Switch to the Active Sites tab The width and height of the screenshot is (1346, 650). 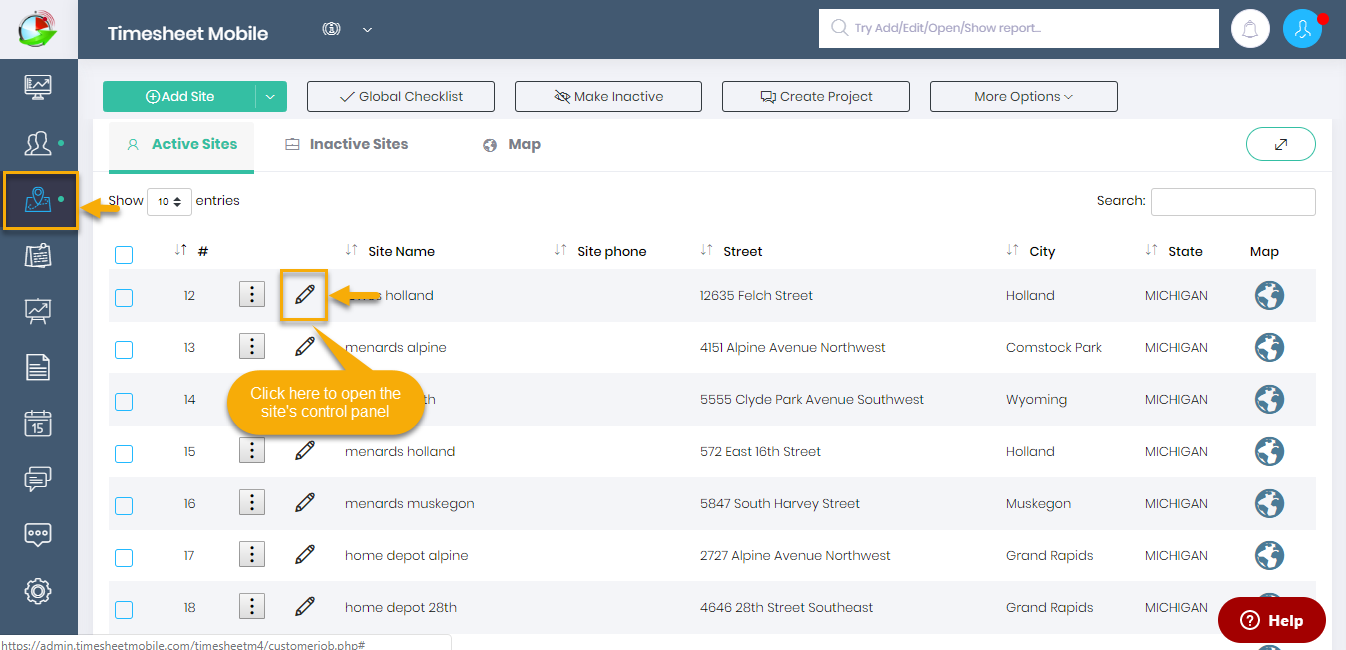[181, 144]
